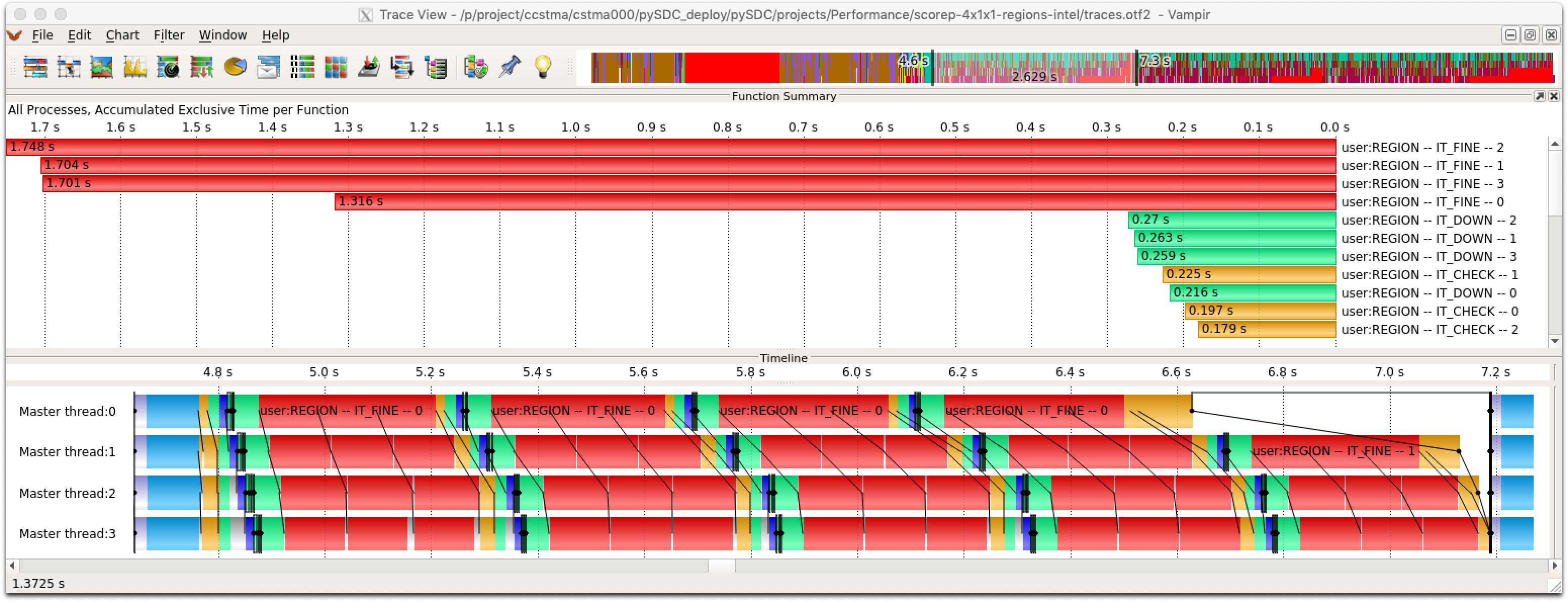
Task: Open the Help menu
Action: pos(275,35)
